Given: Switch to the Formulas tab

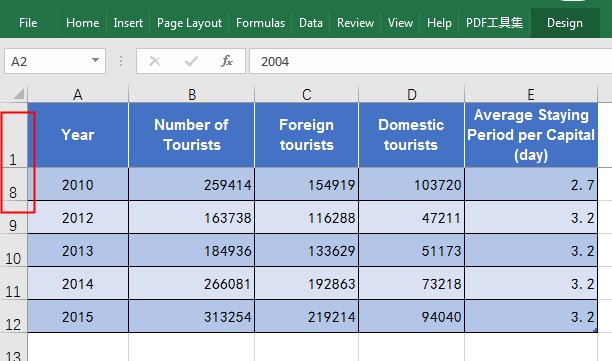Looking at the screenshot, I should [260, 23].
